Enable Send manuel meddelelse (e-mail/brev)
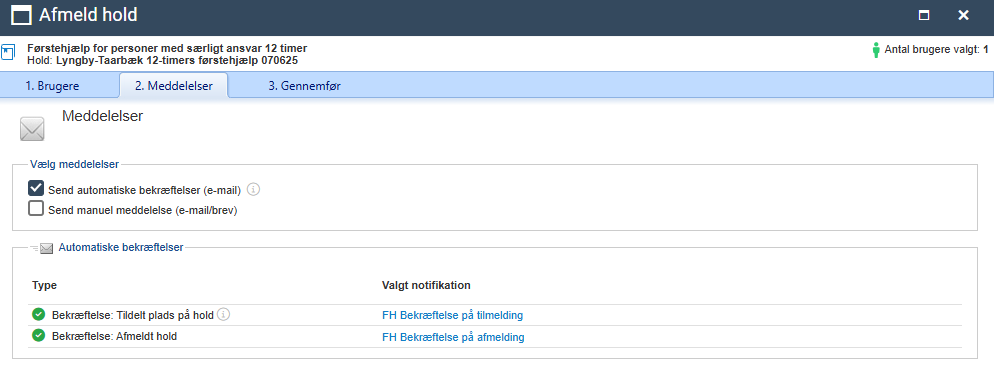 [36, 208]
